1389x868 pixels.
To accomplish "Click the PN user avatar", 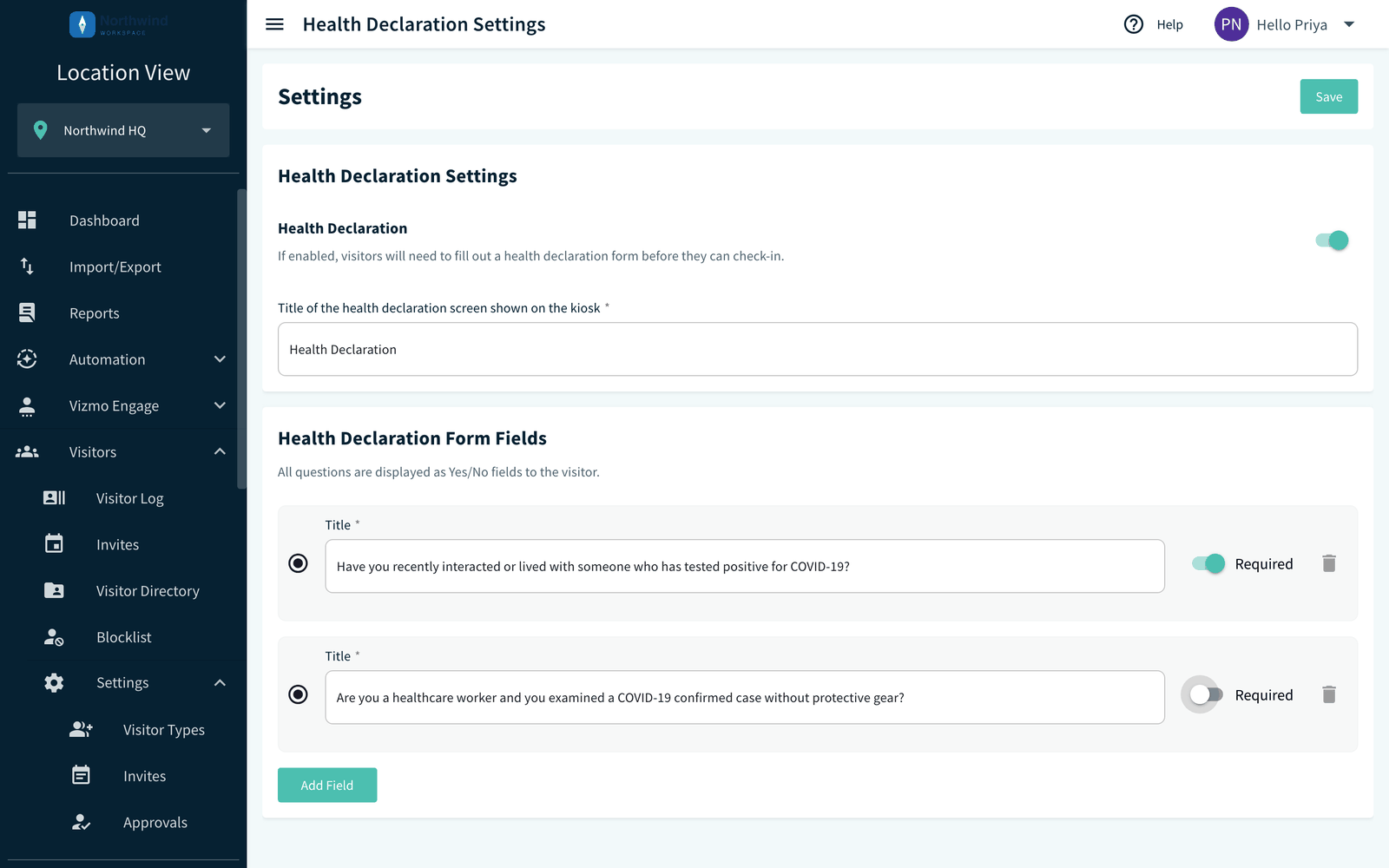I will 1231,24.
